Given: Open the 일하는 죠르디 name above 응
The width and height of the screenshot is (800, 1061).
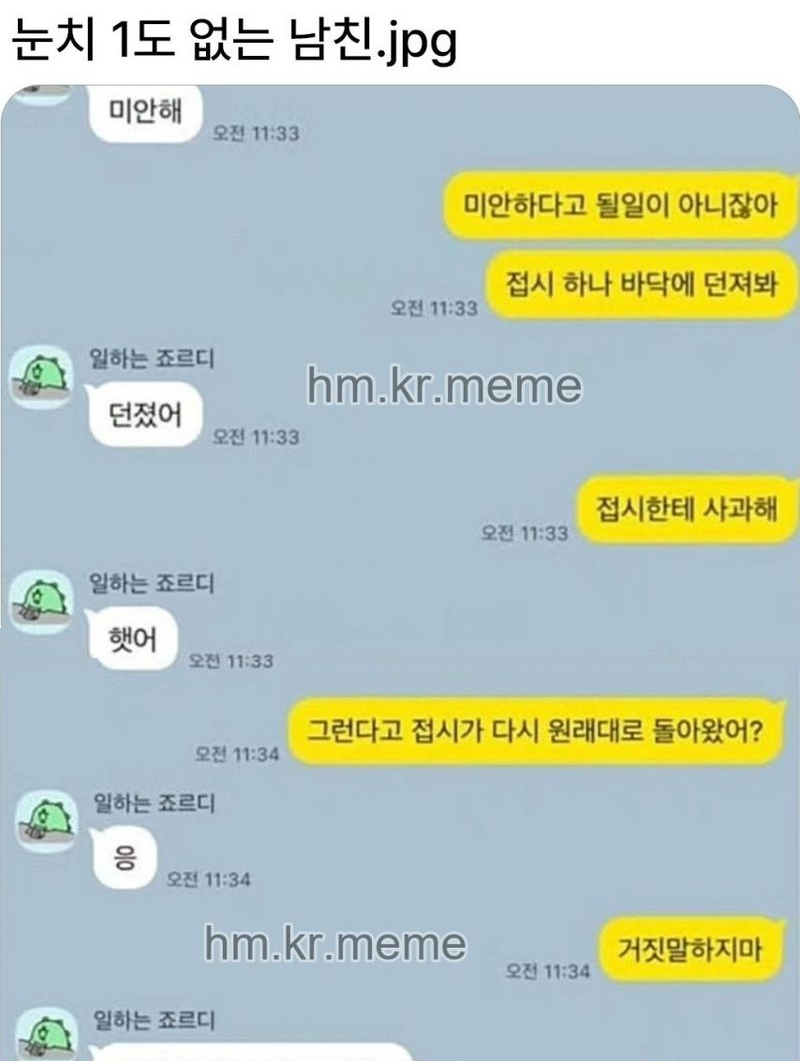Looking at the screenshot, I should tap(154, 803).
